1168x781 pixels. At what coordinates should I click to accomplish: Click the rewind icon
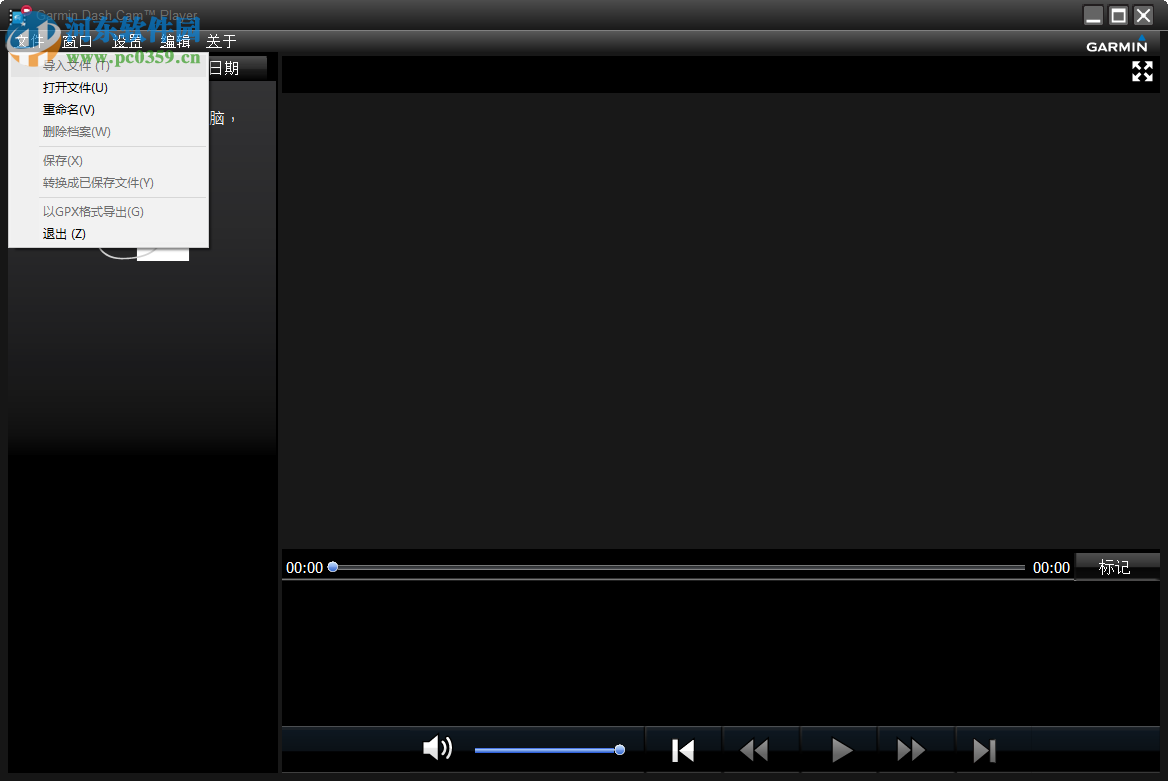coord(756,749)
